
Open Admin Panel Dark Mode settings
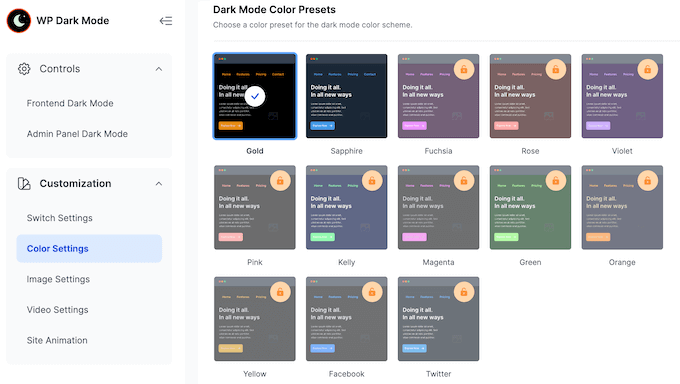(x=77, y=134)
